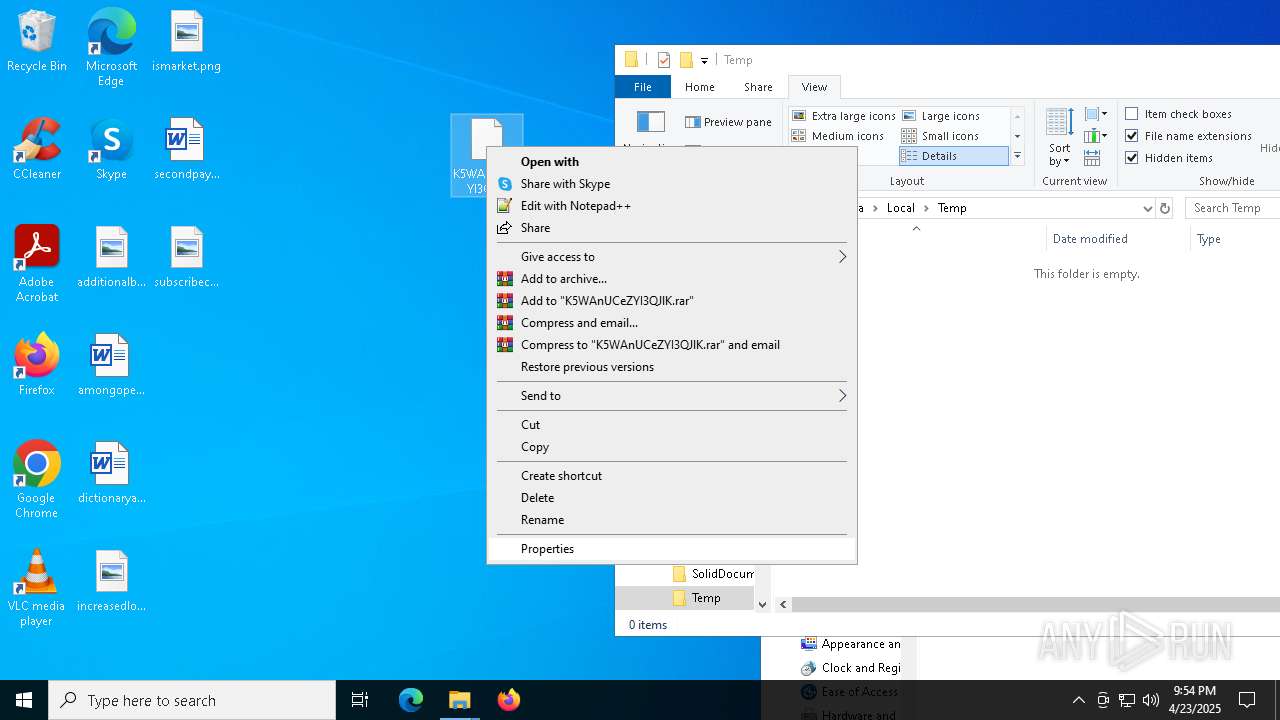Refresh the Temp folder address bar
Viewport: 1280px width, 720px height.
point(1164,208)
